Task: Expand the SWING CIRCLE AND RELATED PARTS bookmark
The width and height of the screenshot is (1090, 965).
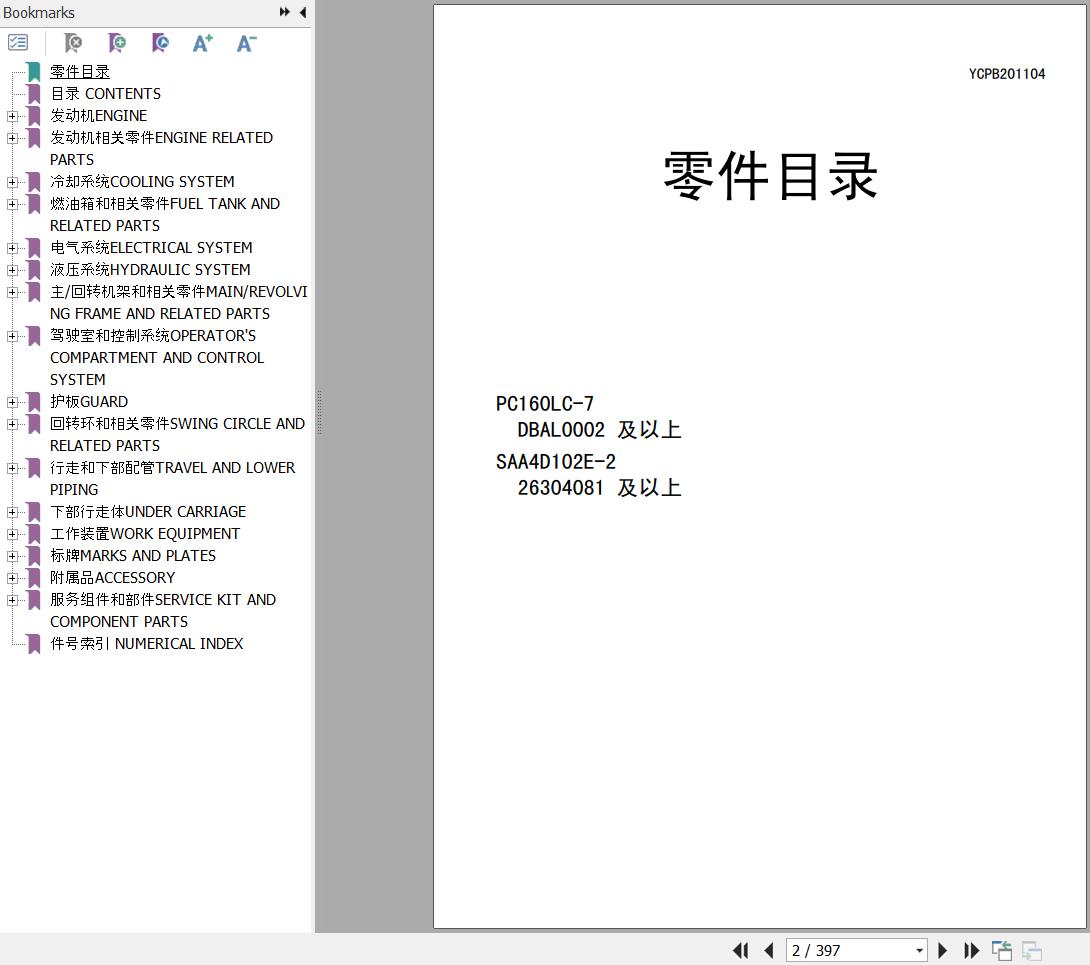Action: click(12, 424)
